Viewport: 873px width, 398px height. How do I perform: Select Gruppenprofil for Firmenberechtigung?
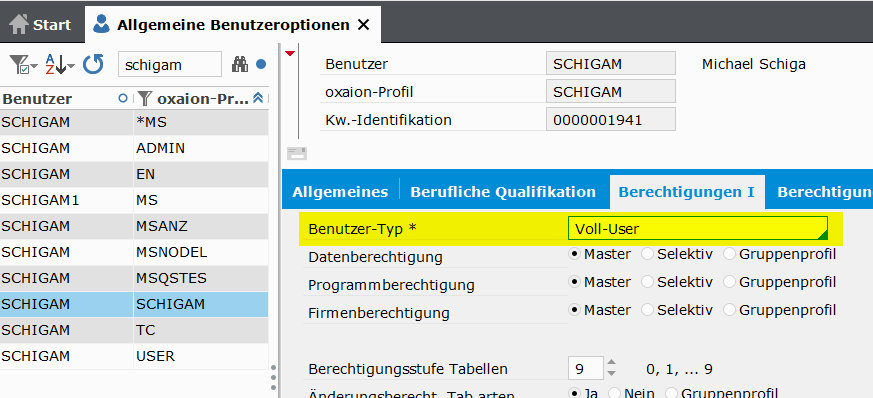(x=729, y=309)
